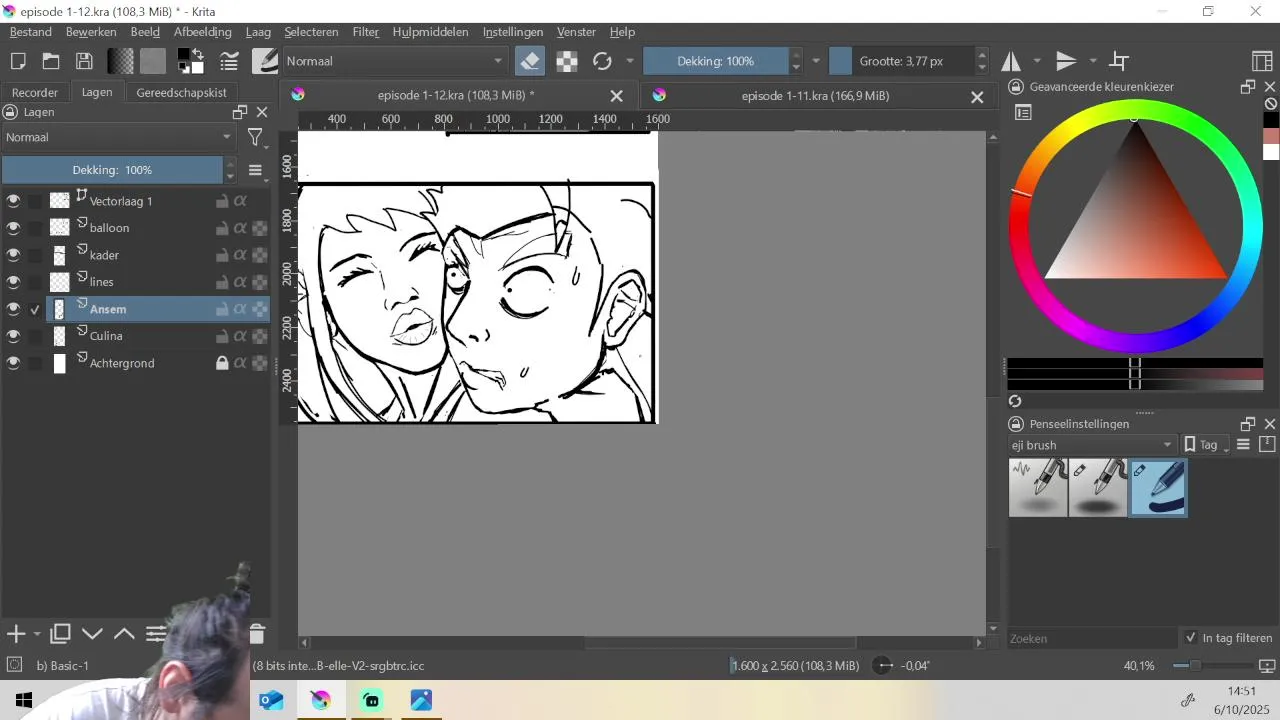The image size is (1280, 720).
Task: Move layer up arrow
Action: click(x=124, y=634)
